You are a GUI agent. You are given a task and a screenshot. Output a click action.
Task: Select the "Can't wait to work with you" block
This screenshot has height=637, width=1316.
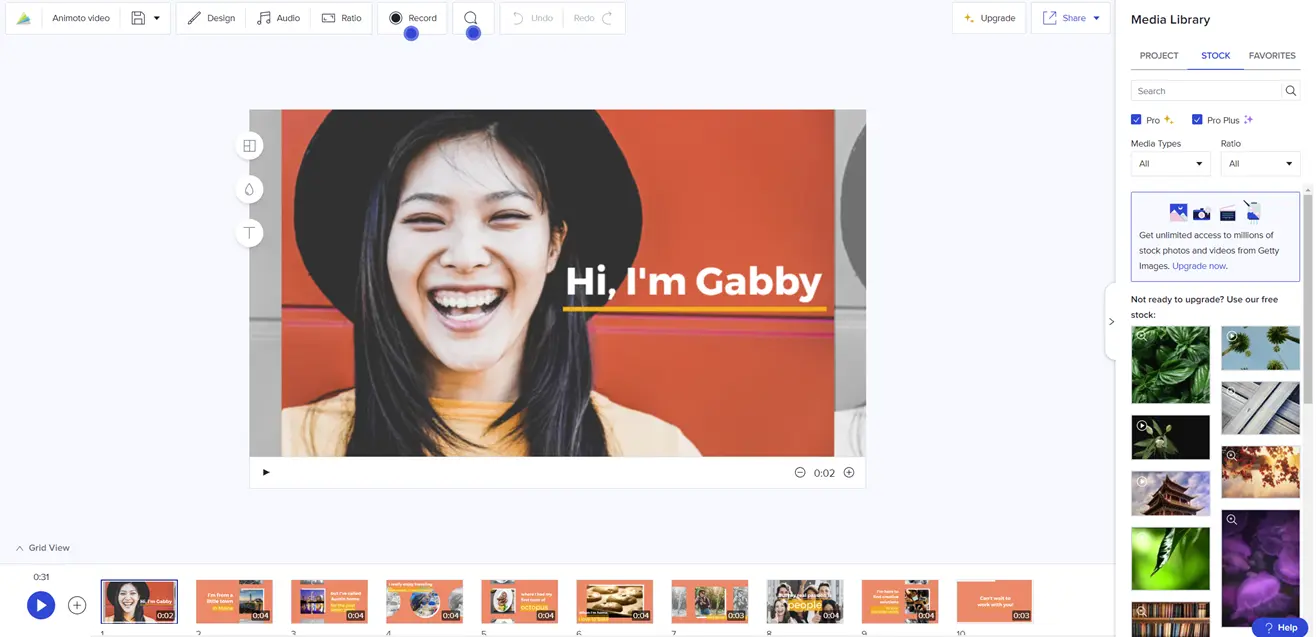994,601
